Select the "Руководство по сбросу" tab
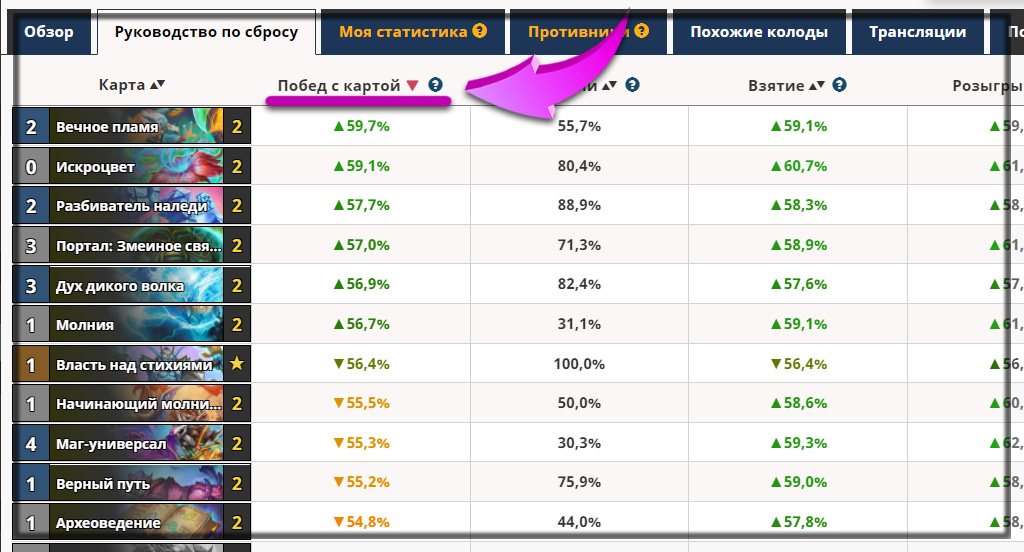 (x=206, y=32)
